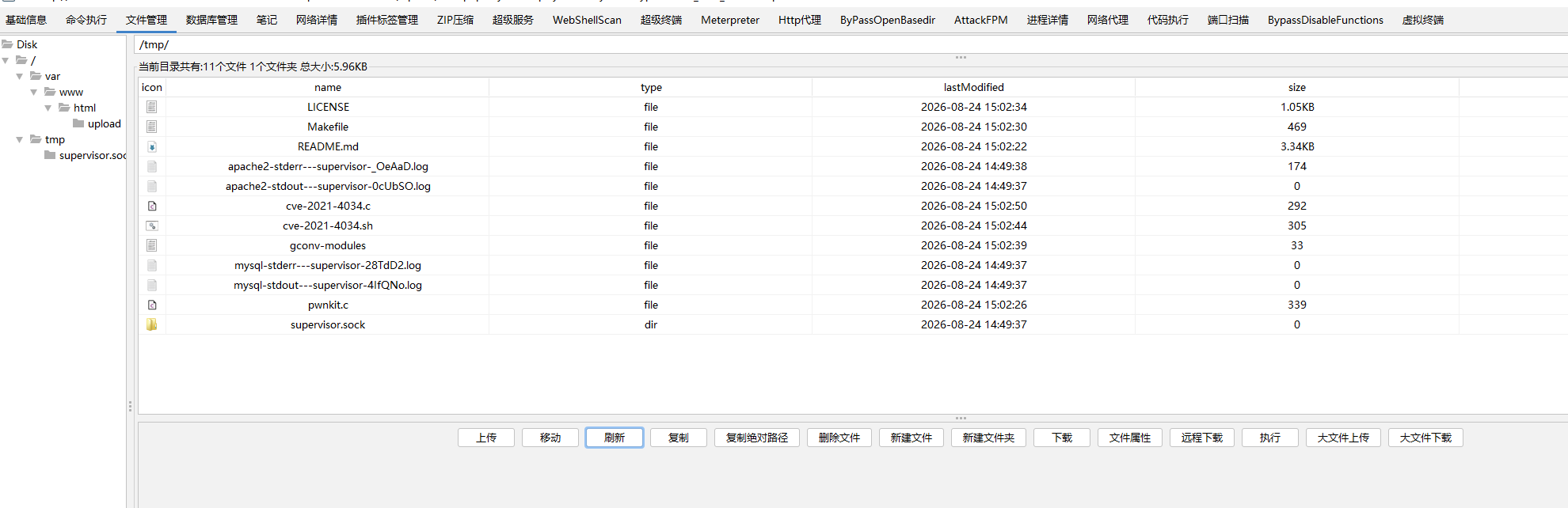1568x508 pixels.
Task: Click the file icon beside pwnkit.c
Action: click(x=152, y=305)
